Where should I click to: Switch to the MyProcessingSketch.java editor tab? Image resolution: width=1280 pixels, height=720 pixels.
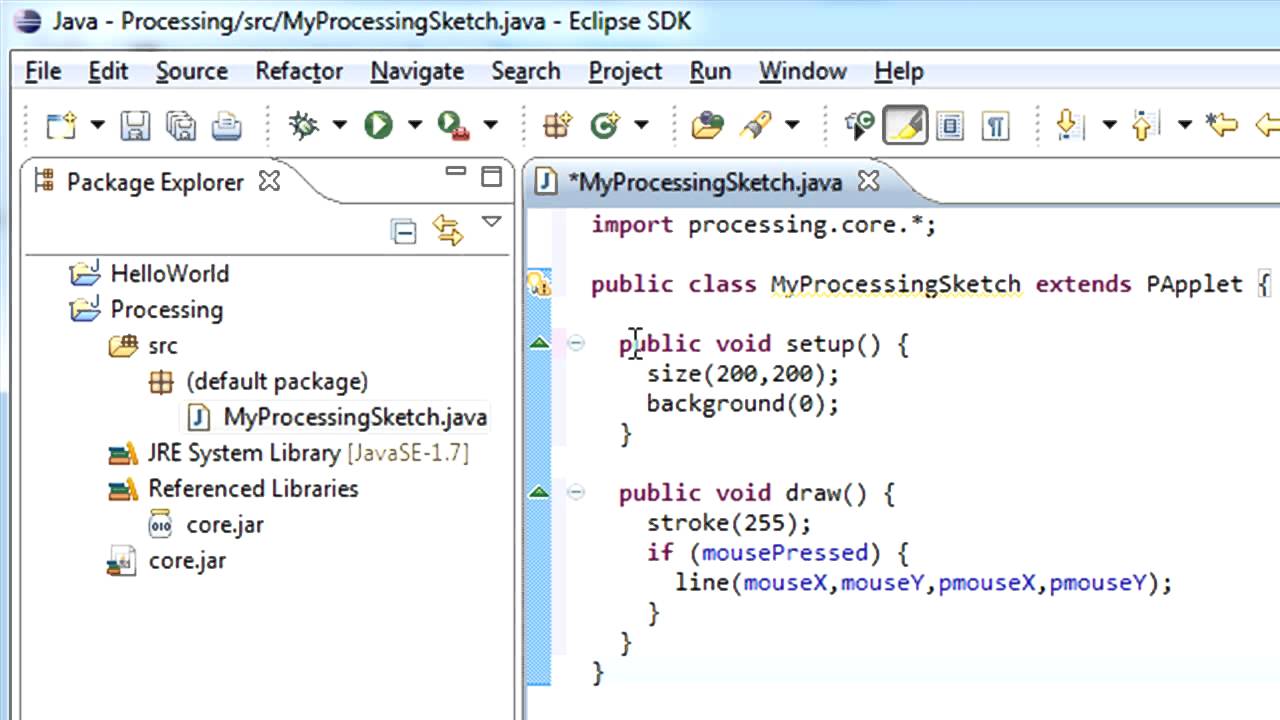(705, 182)
